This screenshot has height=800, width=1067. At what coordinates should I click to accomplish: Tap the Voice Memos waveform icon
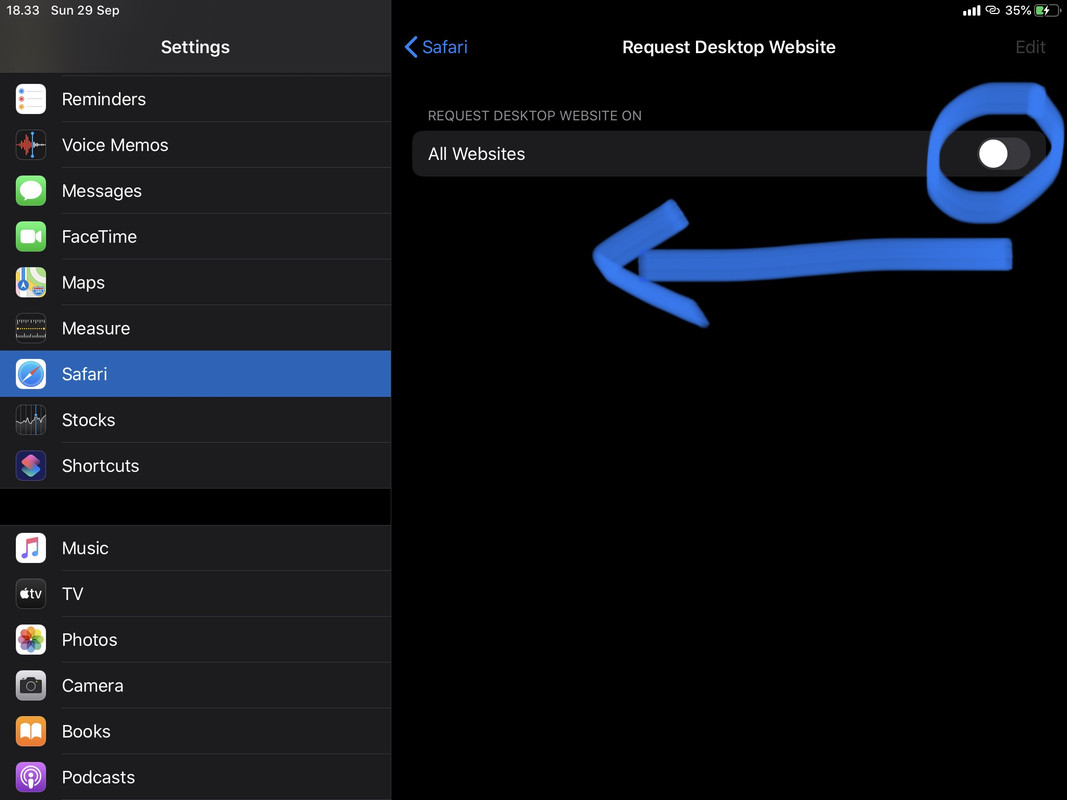click(31, 145)
